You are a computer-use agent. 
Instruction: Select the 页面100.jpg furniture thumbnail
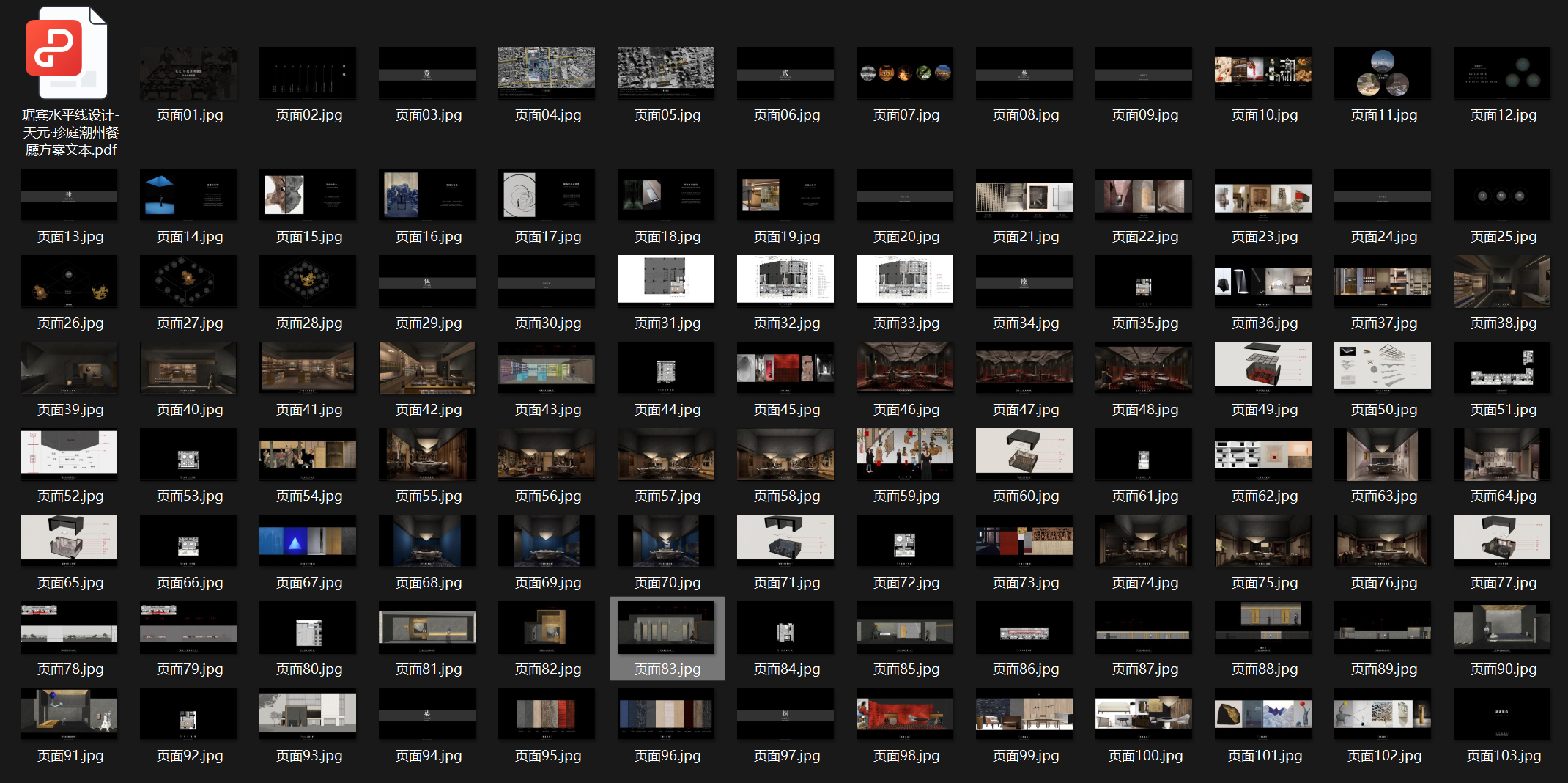coord(1144,713)
